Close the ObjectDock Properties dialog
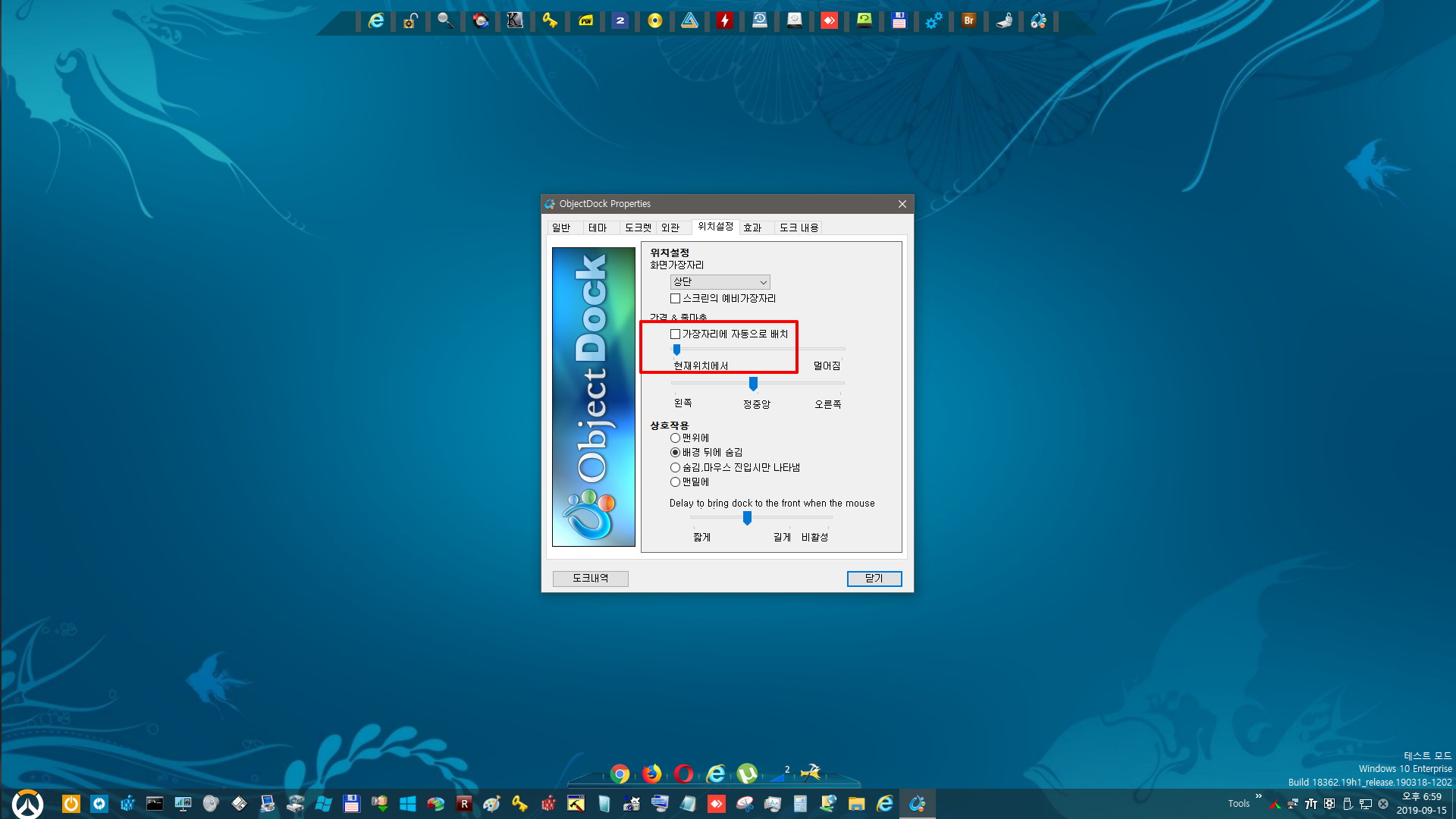 902,204
